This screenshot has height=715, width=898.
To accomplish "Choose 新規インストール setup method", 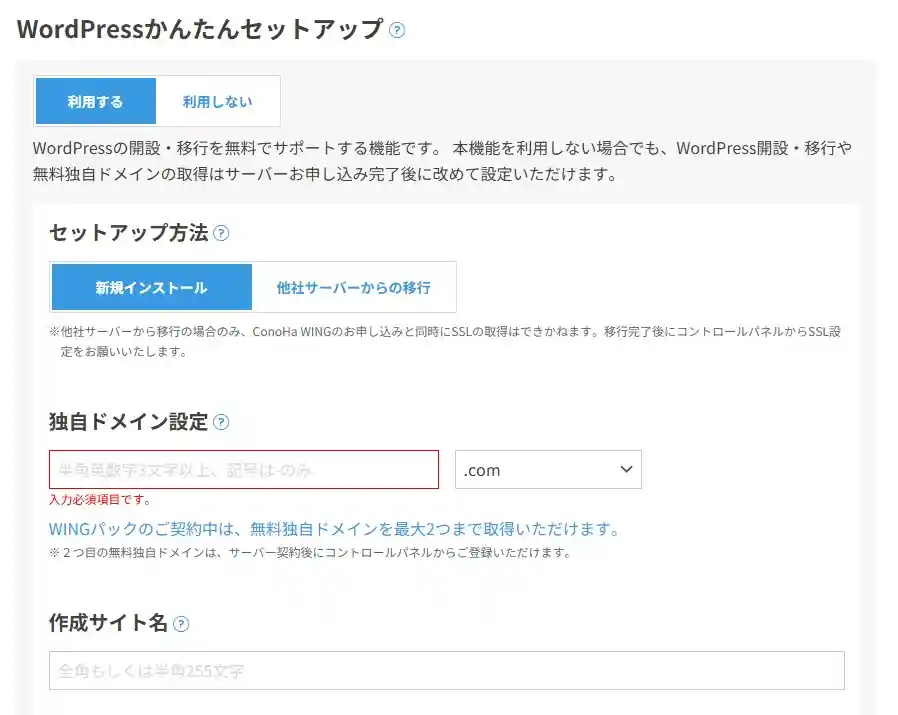I will pyautogui.click(x=152, y=287).
